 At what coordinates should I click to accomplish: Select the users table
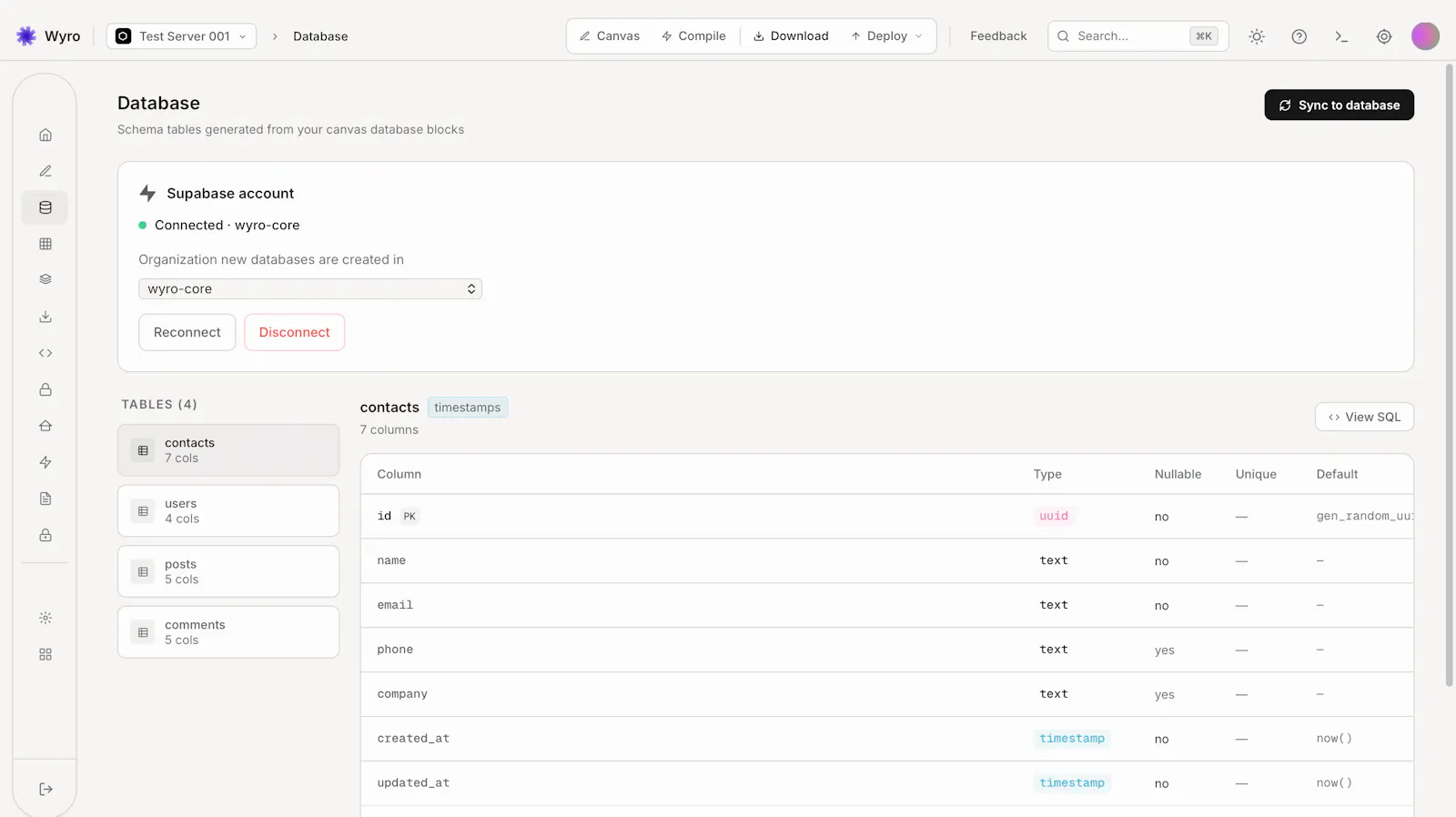pyautogui.click(x=228, y=511)
